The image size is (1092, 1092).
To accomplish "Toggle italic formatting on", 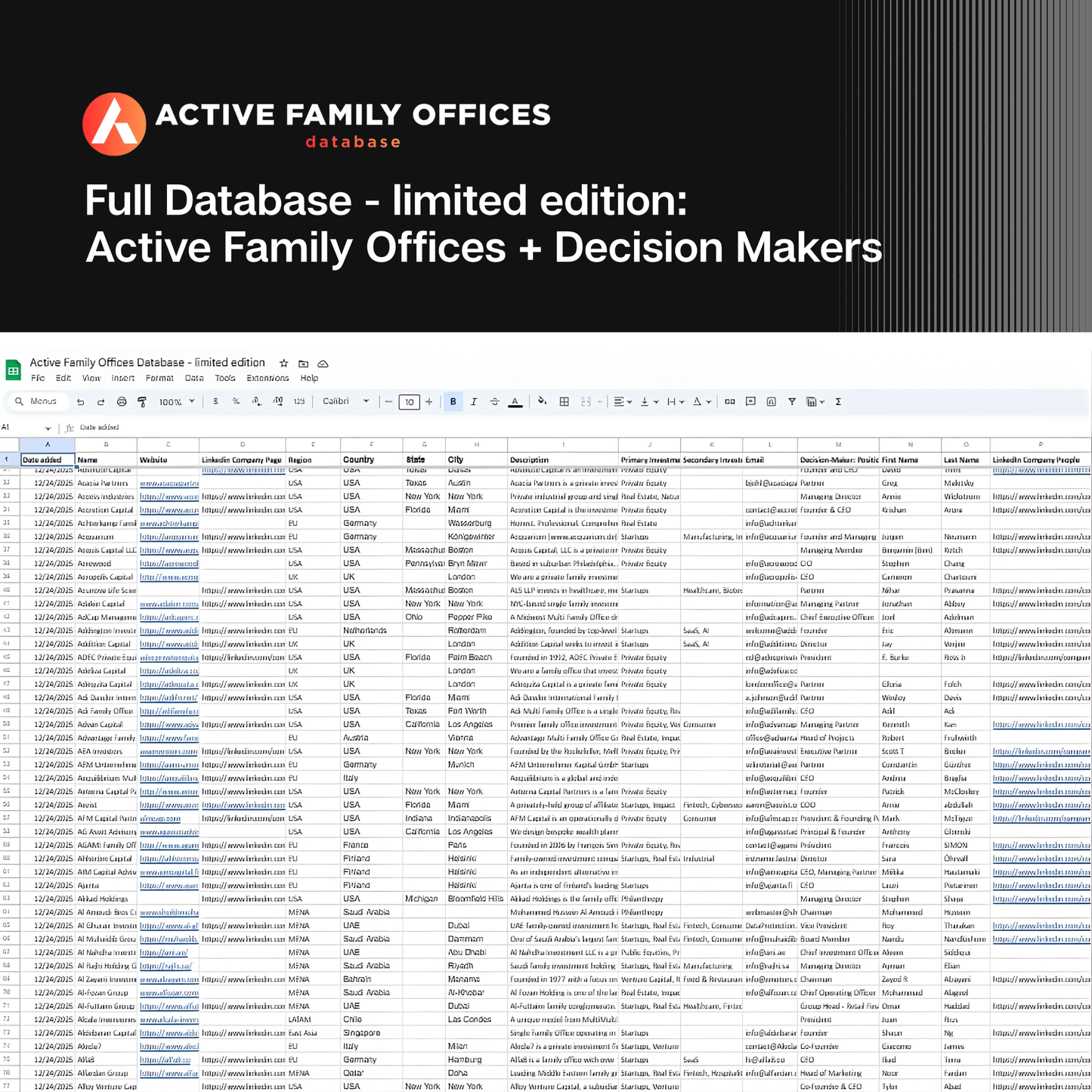I will (474, 401).
